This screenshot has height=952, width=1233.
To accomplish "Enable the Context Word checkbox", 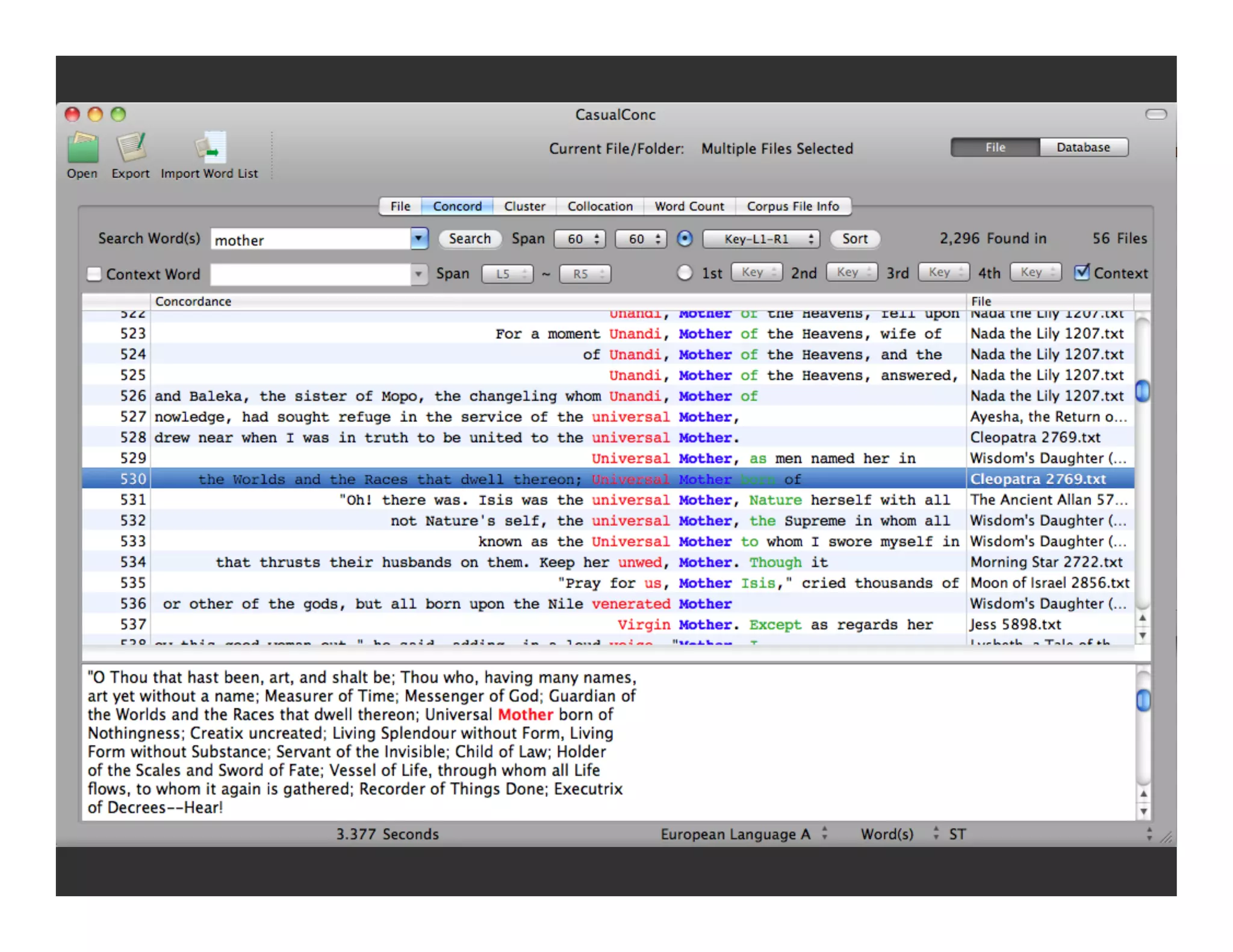I will tap(95, 274).
